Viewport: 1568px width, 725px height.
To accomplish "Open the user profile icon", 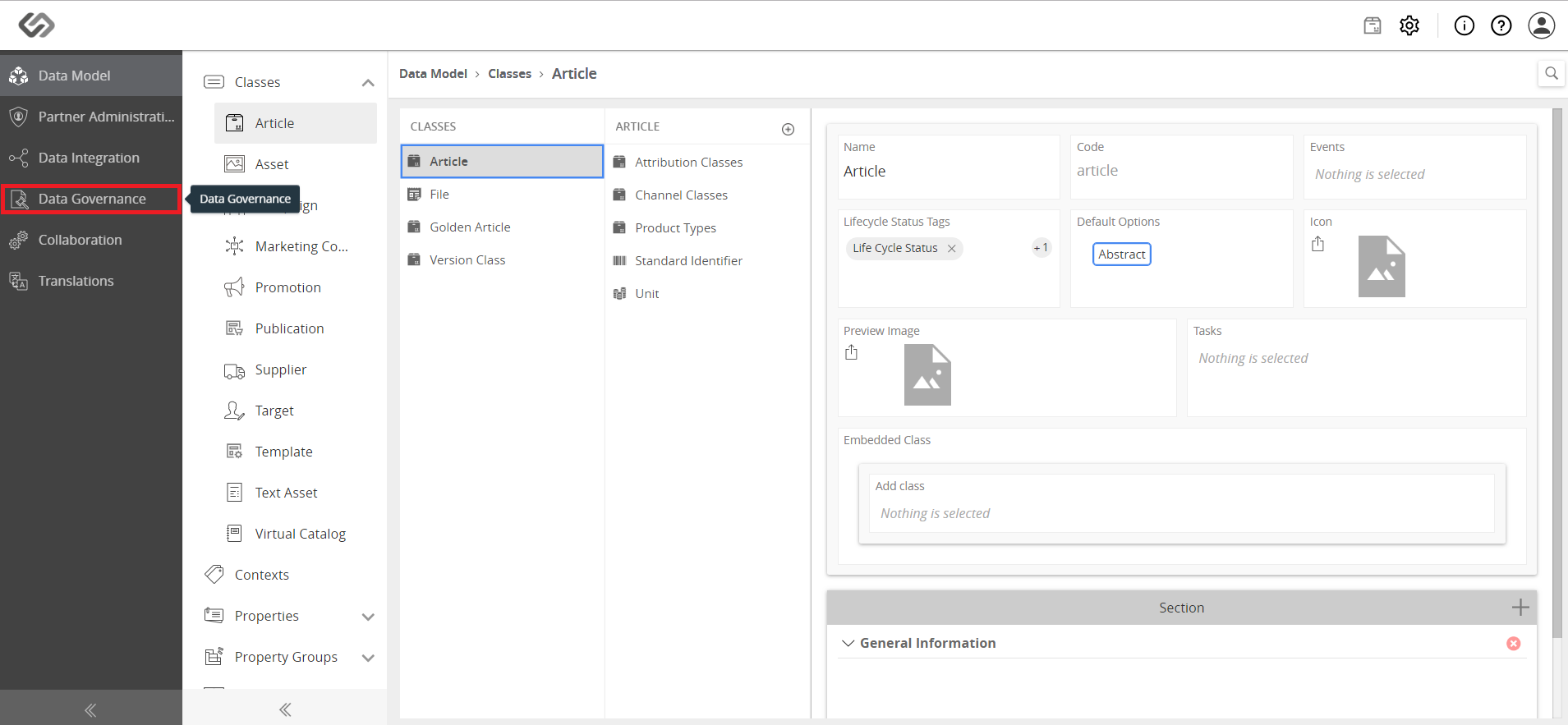I will 1542,25.
